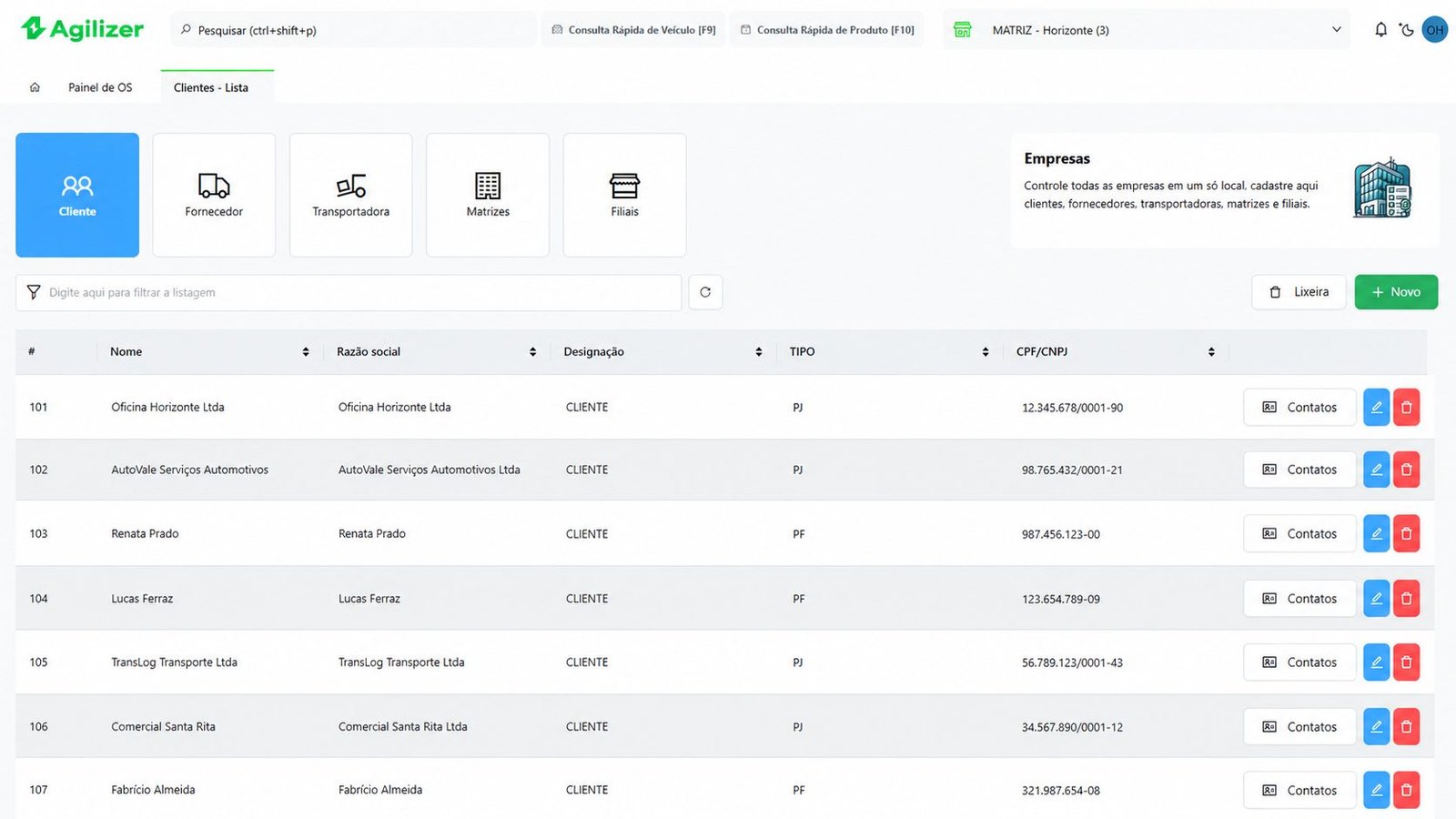This screenshot has width=1456, height=819.
Task: Open Contatos for Renata Prado
Action: pyautogui.click(x=1299, y=533)
